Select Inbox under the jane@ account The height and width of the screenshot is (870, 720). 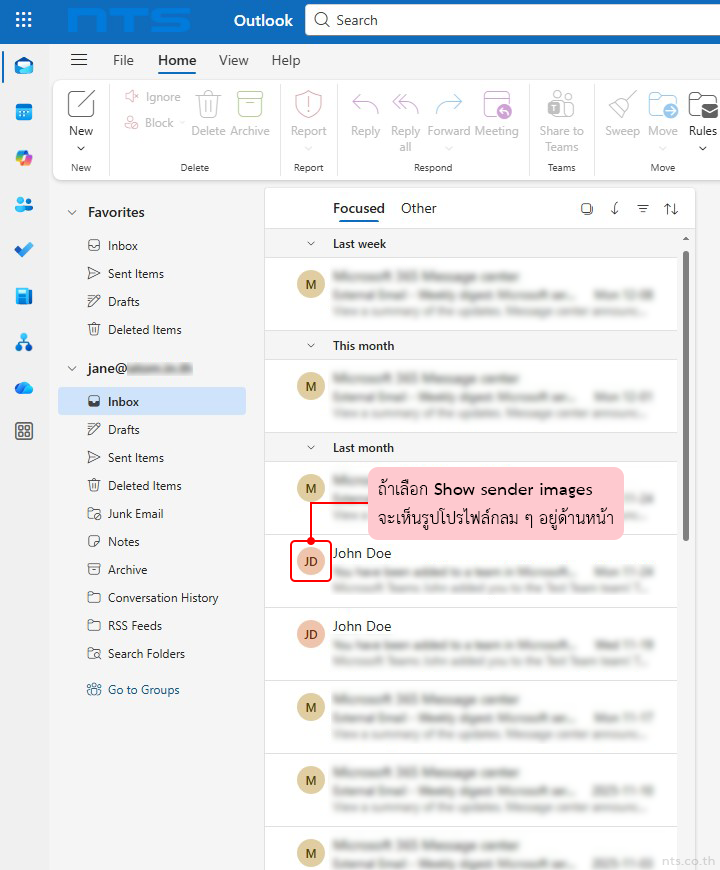(152, 401)
